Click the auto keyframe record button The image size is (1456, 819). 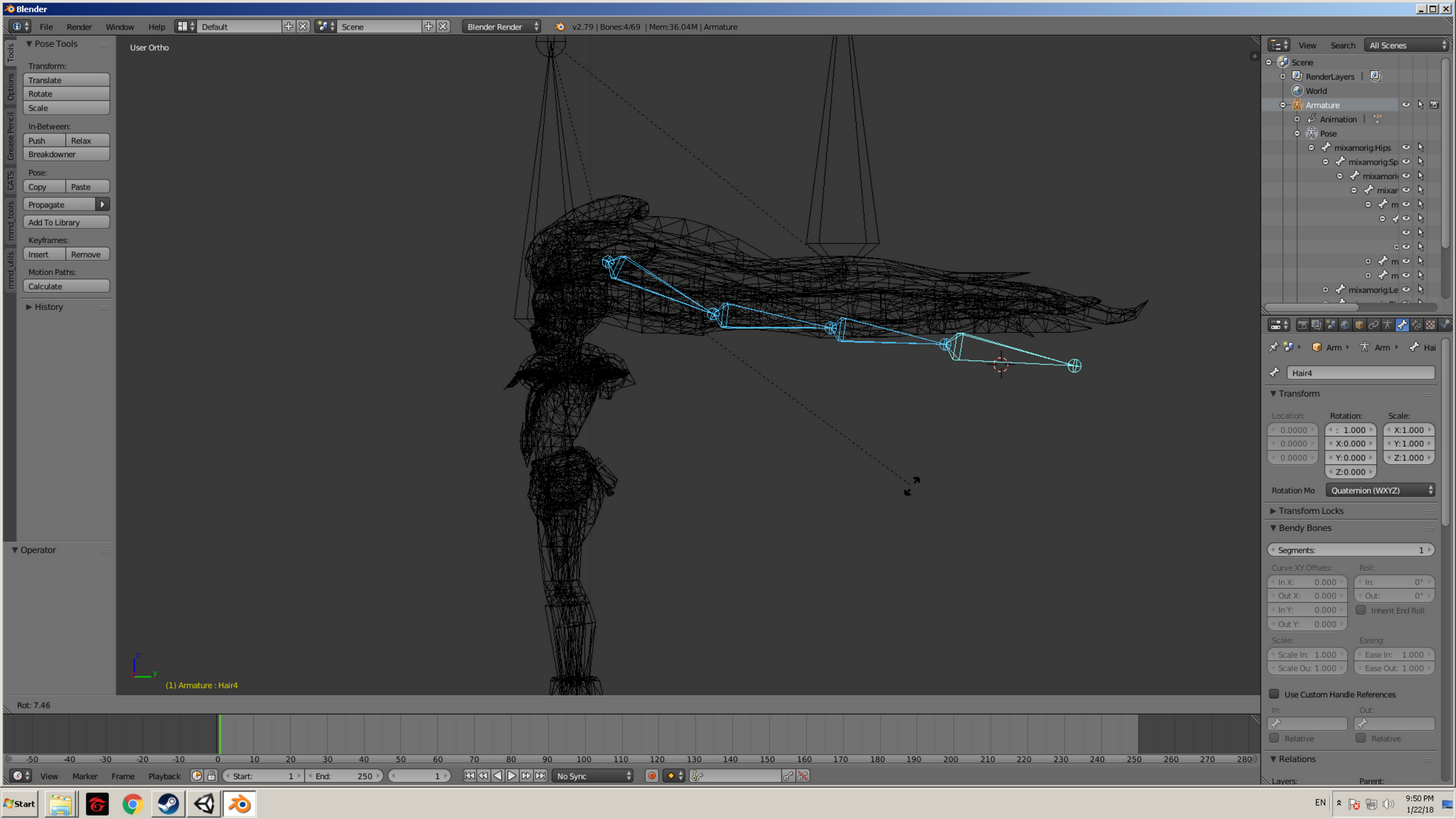(x=652, y=776)
